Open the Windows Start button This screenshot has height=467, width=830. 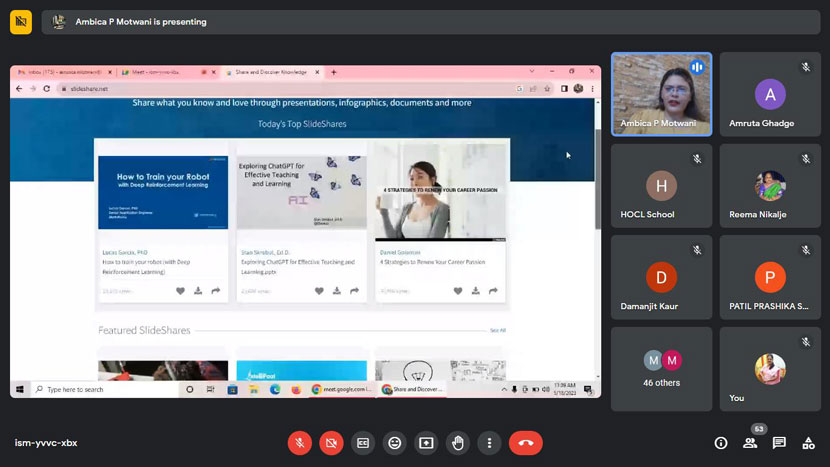tap(20, 389)
